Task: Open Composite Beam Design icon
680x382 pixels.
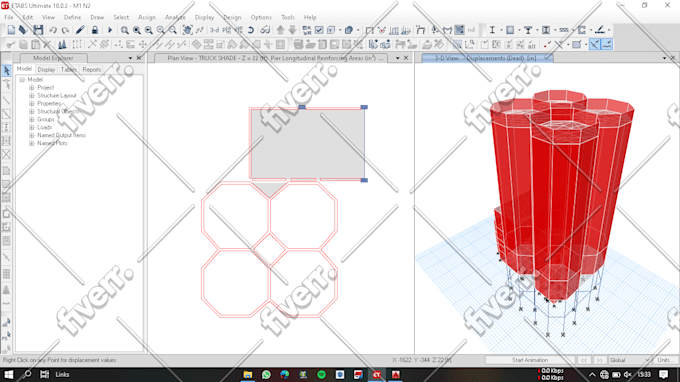Action: [x=528, y=30]
